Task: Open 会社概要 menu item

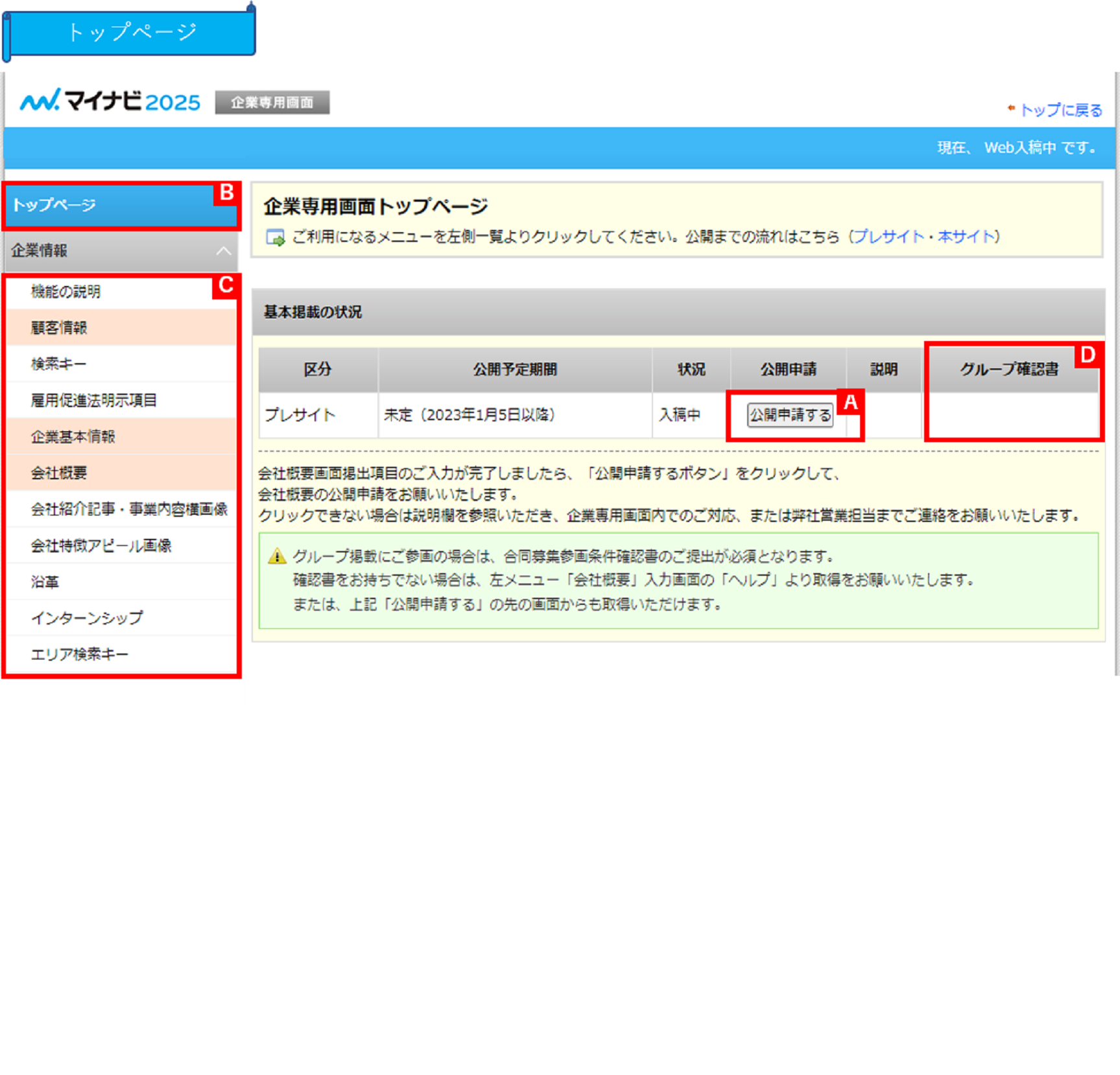Action: pyautogui.click(x=121, y=473)
